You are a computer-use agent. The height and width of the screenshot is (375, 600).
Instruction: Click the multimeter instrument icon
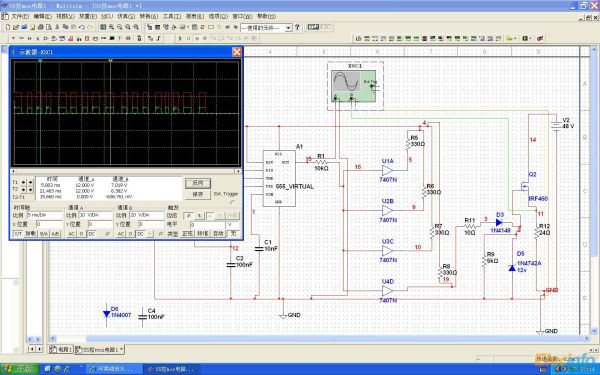[358, 38]
